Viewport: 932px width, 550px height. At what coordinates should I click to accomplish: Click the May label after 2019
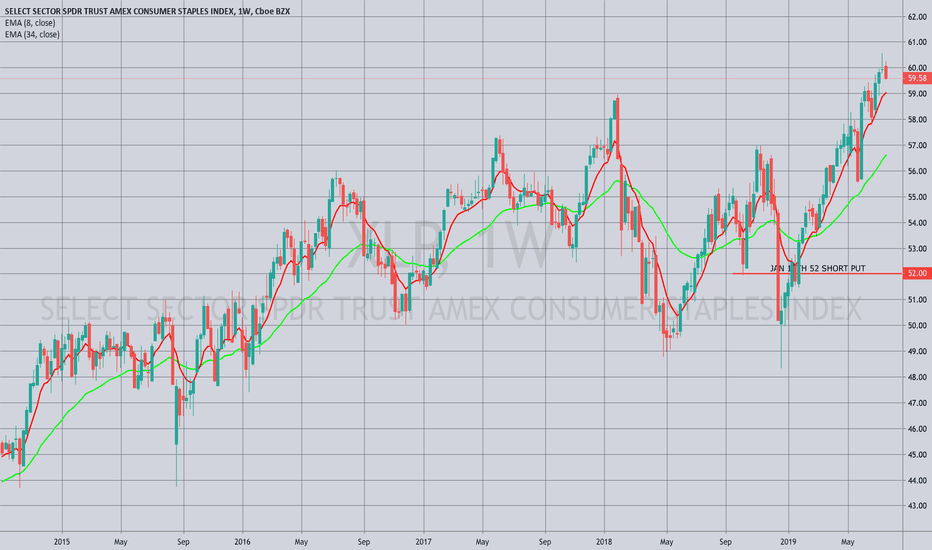pyautogui.click(x=848, y=542)
